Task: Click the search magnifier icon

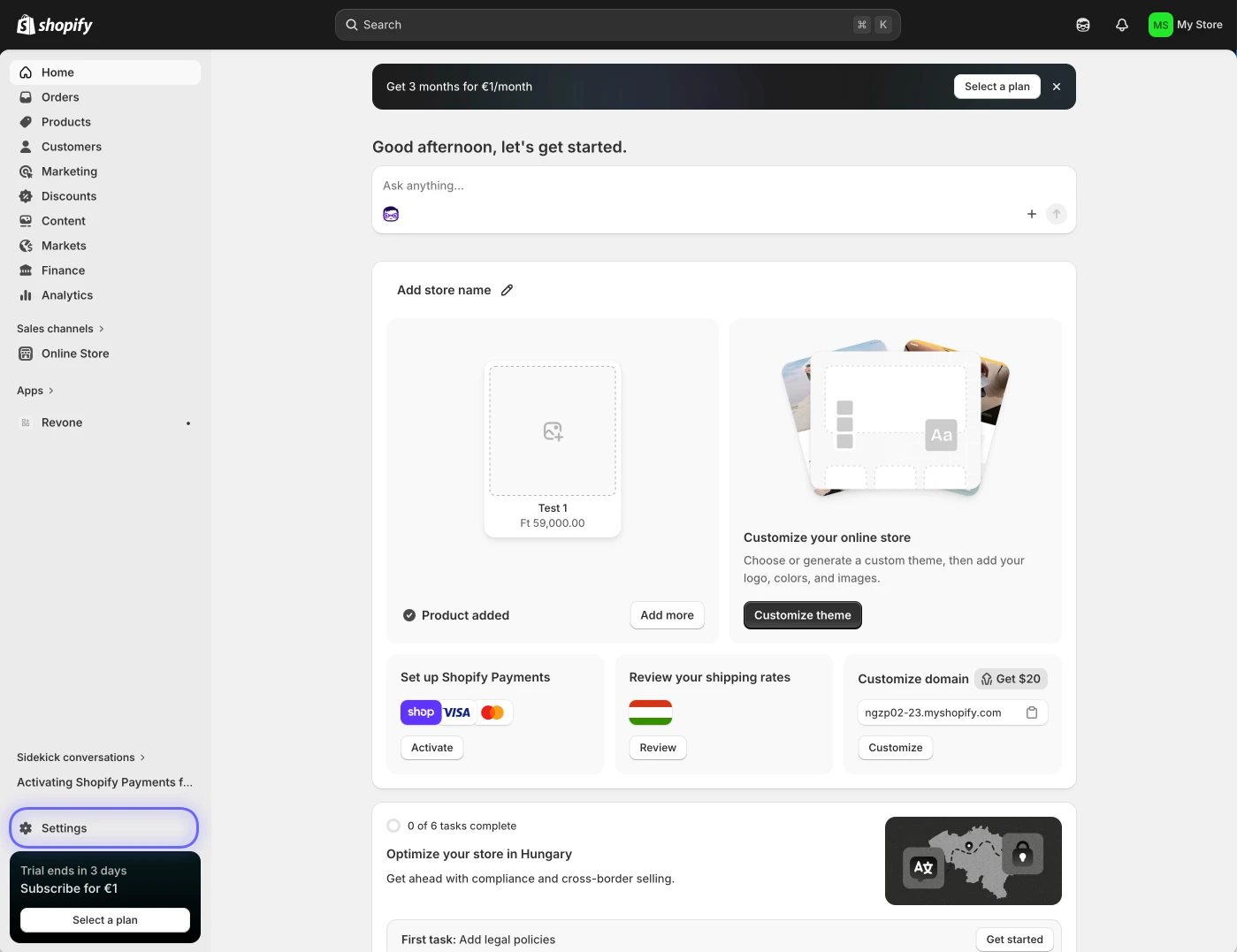Action: pyautogui.click(x=352, y=25)
